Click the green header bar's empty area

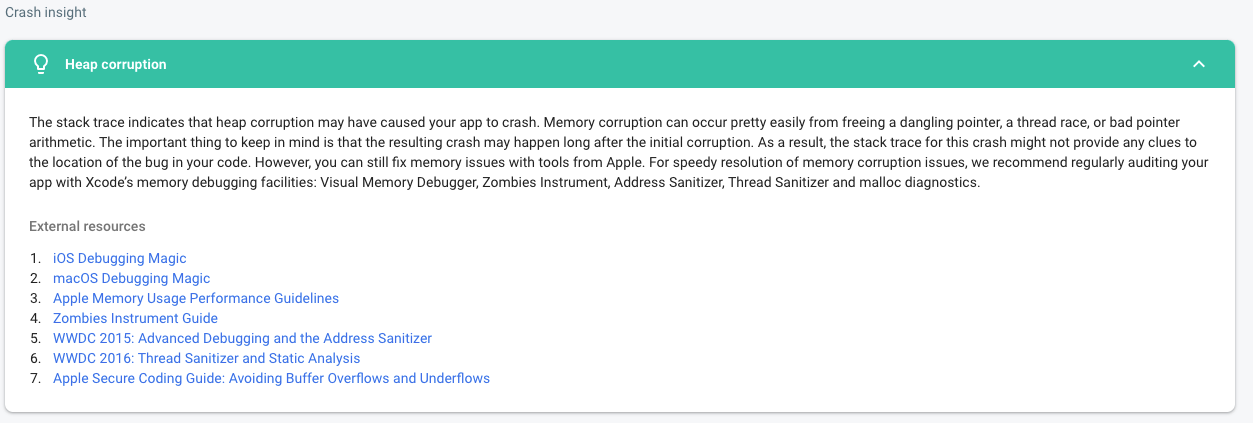(x=680, y=64)
